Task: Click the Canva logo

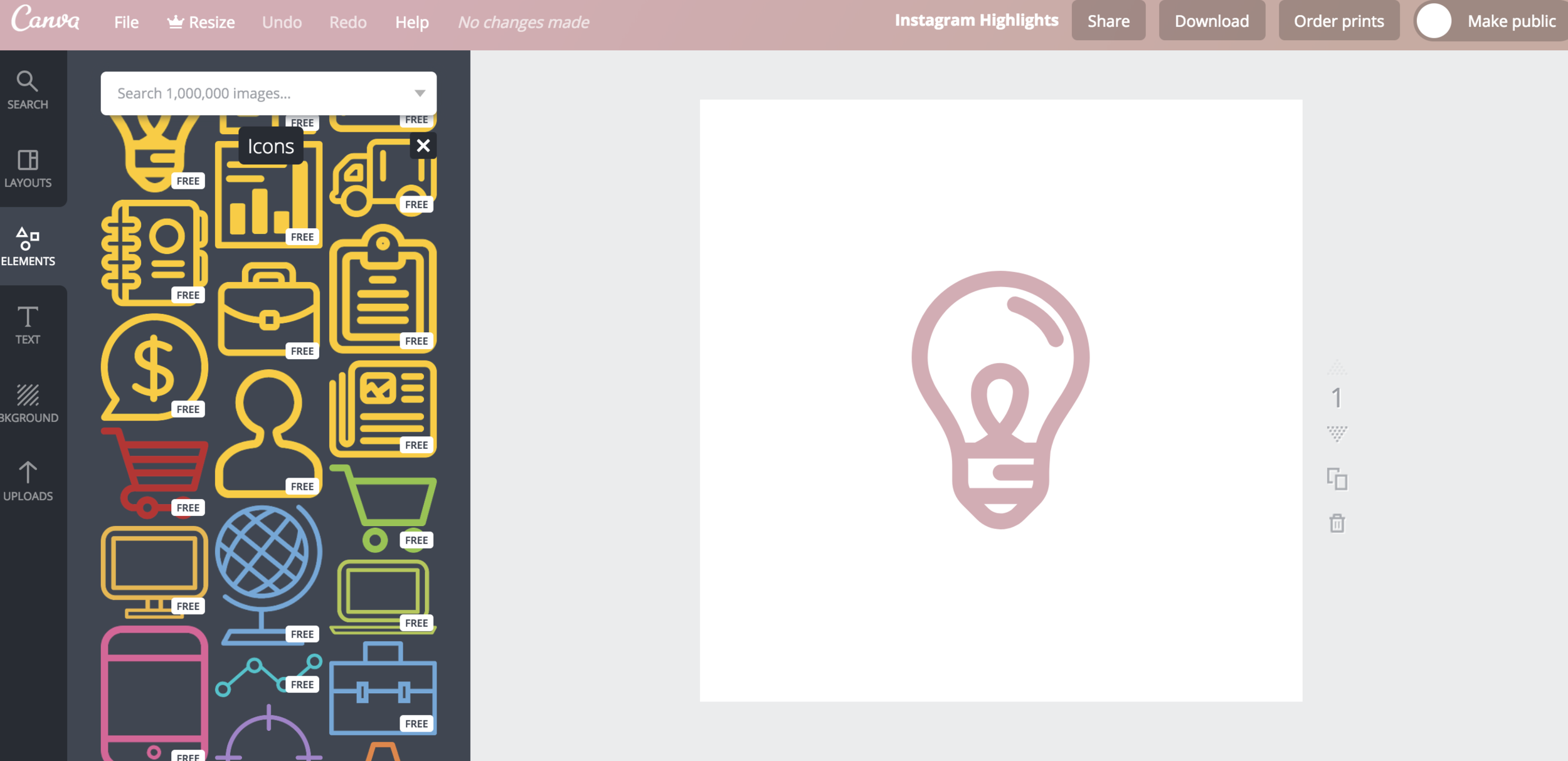Action: pyautogui.click(x=46, y=19)
